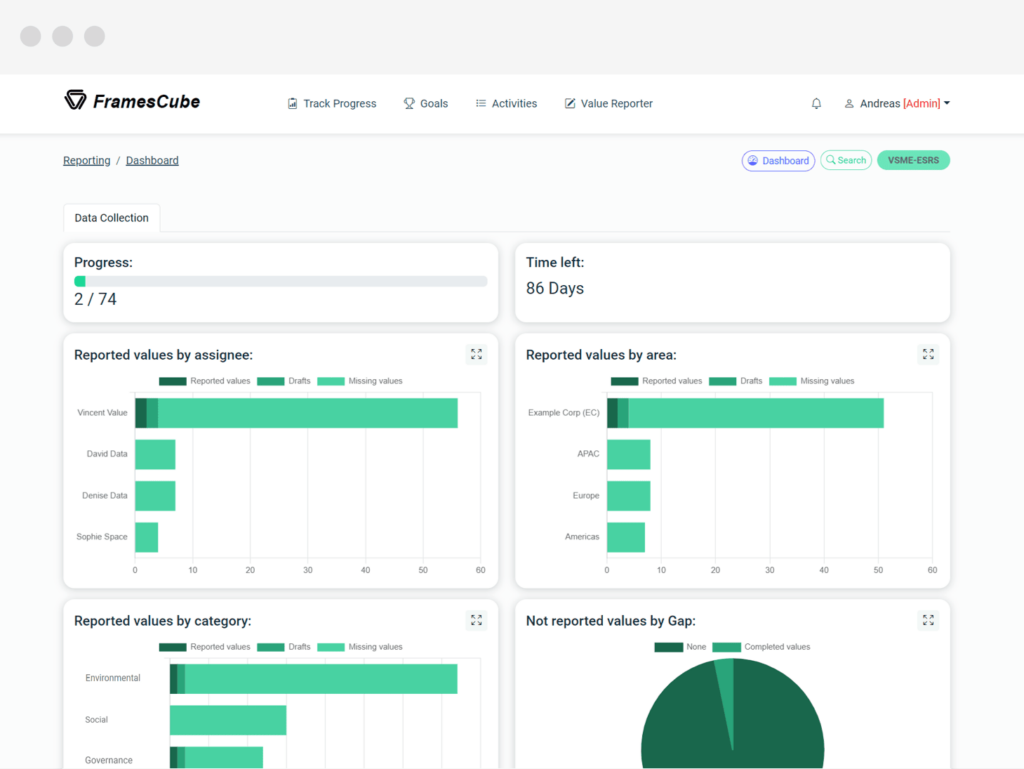Follow the Reporting breadcrumb link
1024x769 pixels.
tap(87, 161)
